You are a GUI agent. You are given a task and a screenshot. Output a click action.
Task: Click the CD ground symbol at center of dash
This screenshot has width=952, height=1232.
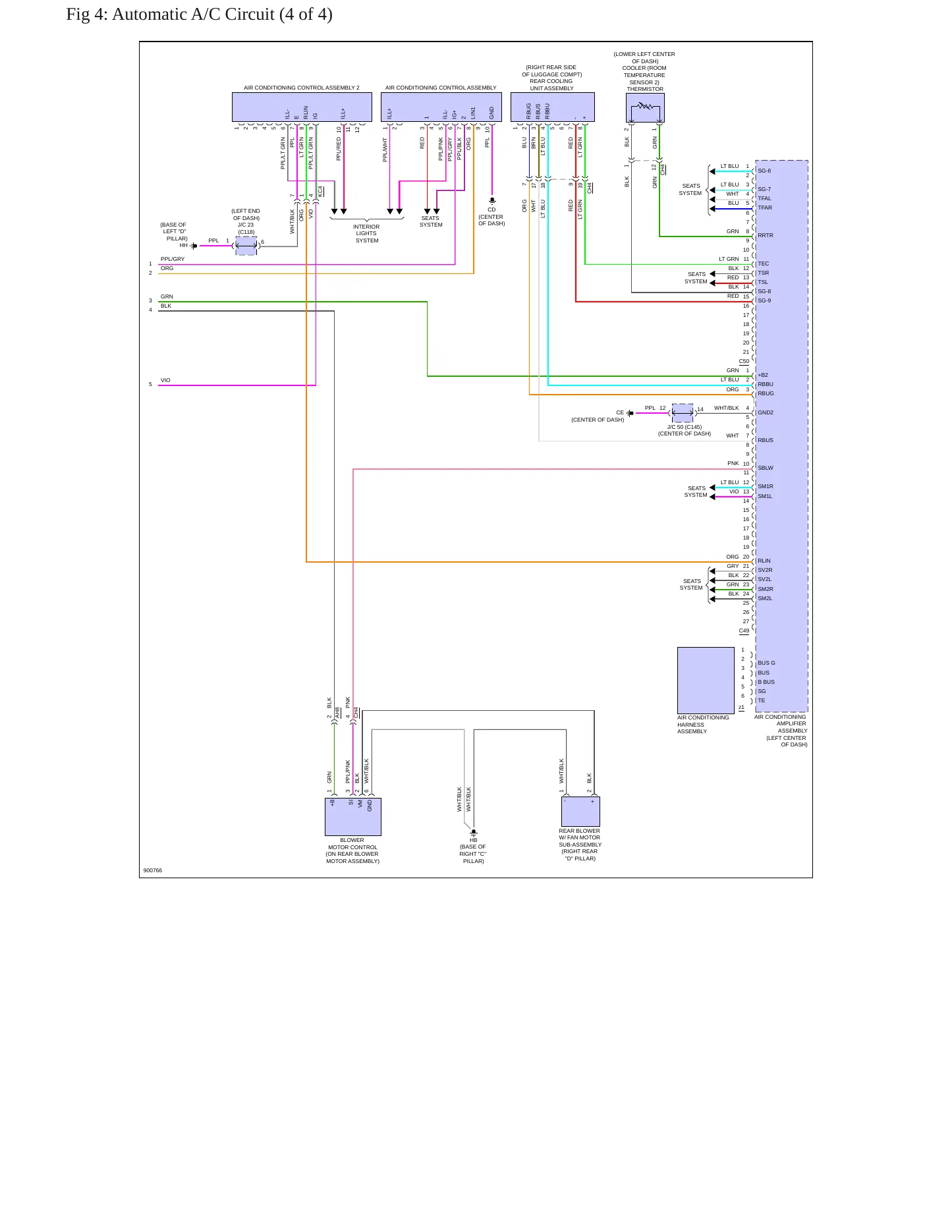[x=492, y=200]
